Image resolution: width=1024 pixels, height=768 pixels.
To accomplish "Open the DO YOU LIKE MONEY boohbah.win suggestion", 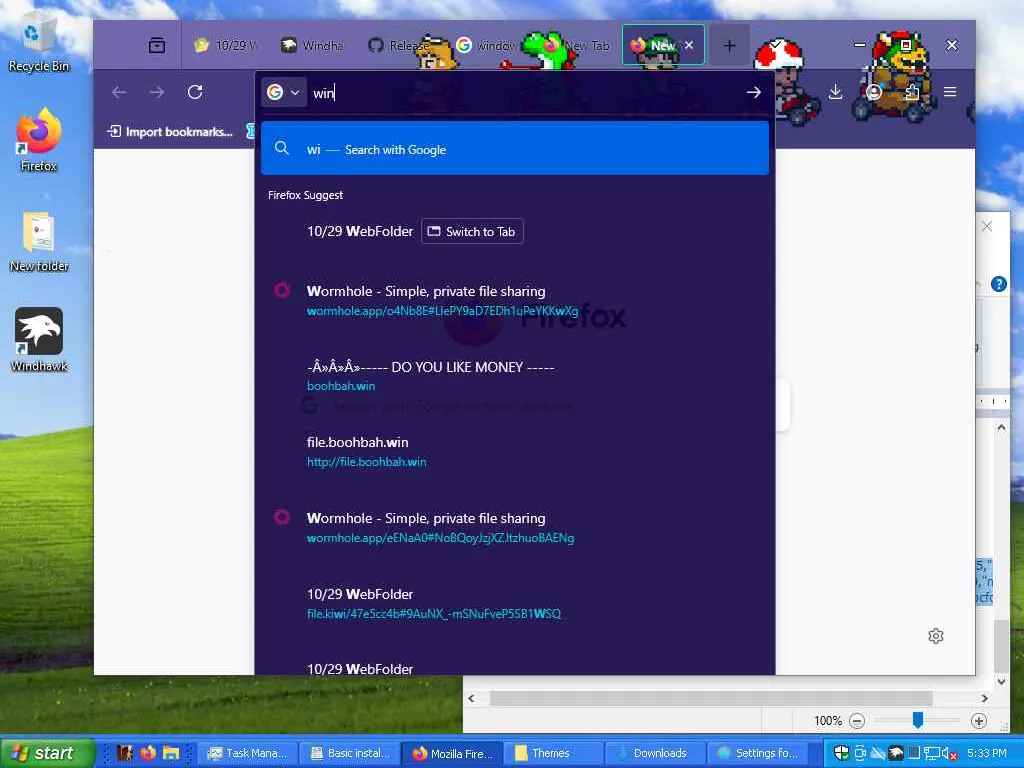I will 515,376.
